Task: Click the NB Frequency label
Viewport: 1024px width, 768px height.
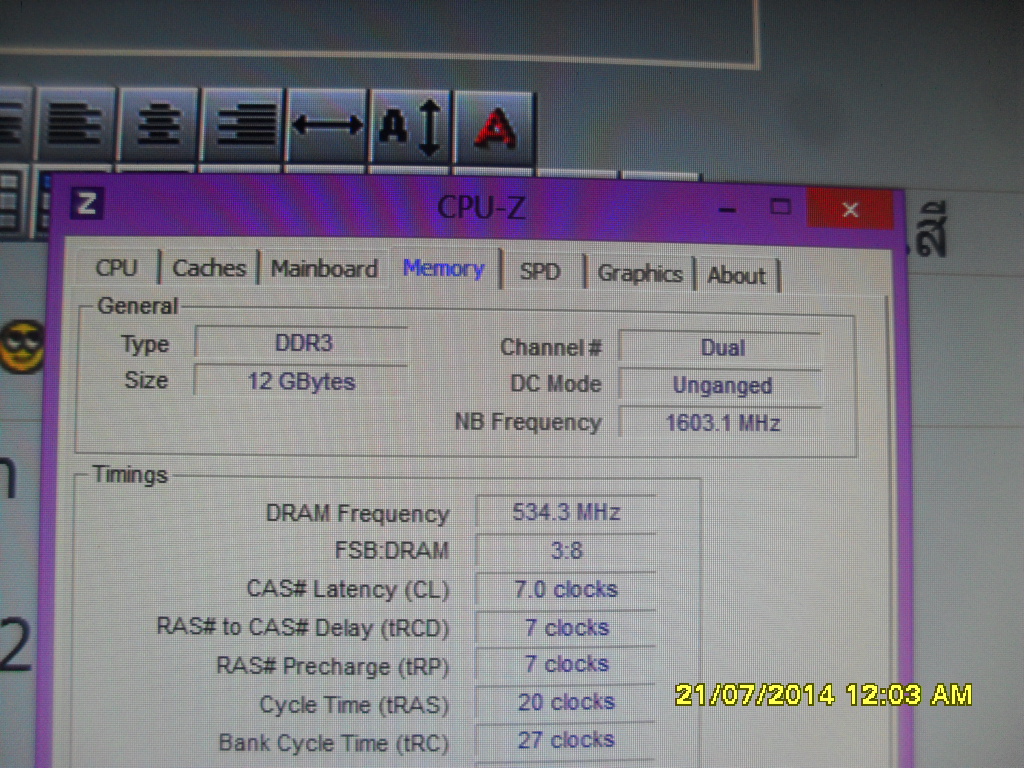Action: [528, 423]
